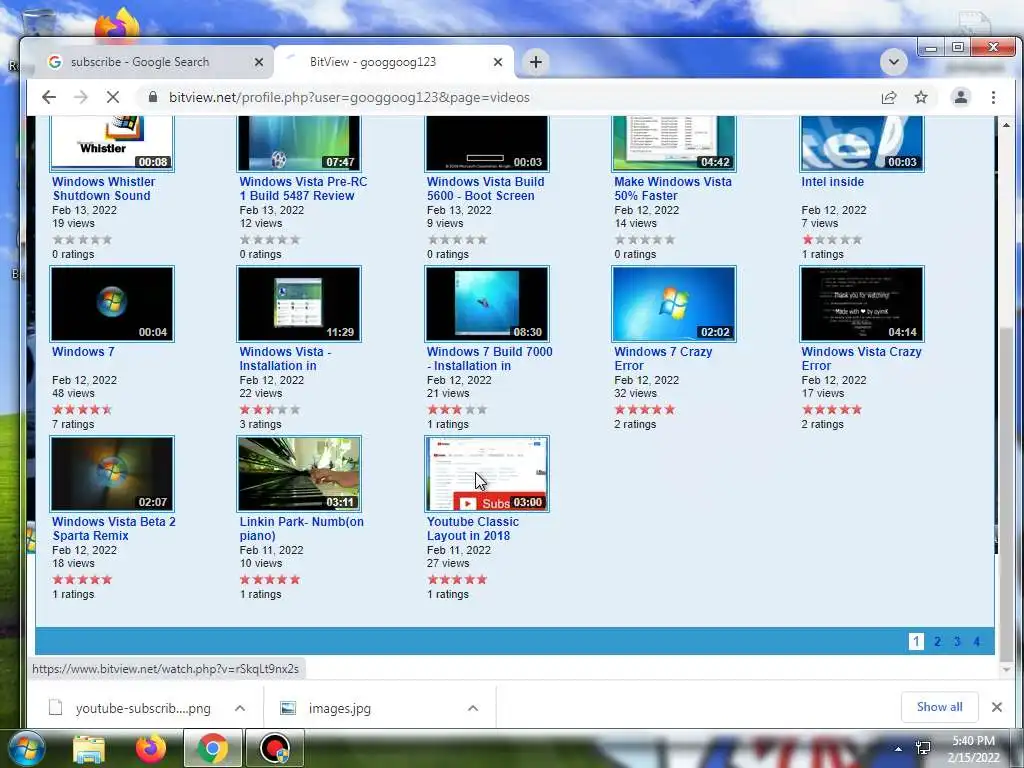The width and height of the screenshot is (1024, 768).
Task: Click the Linkin Park piano video thumbnail
Action: [299, 473]
